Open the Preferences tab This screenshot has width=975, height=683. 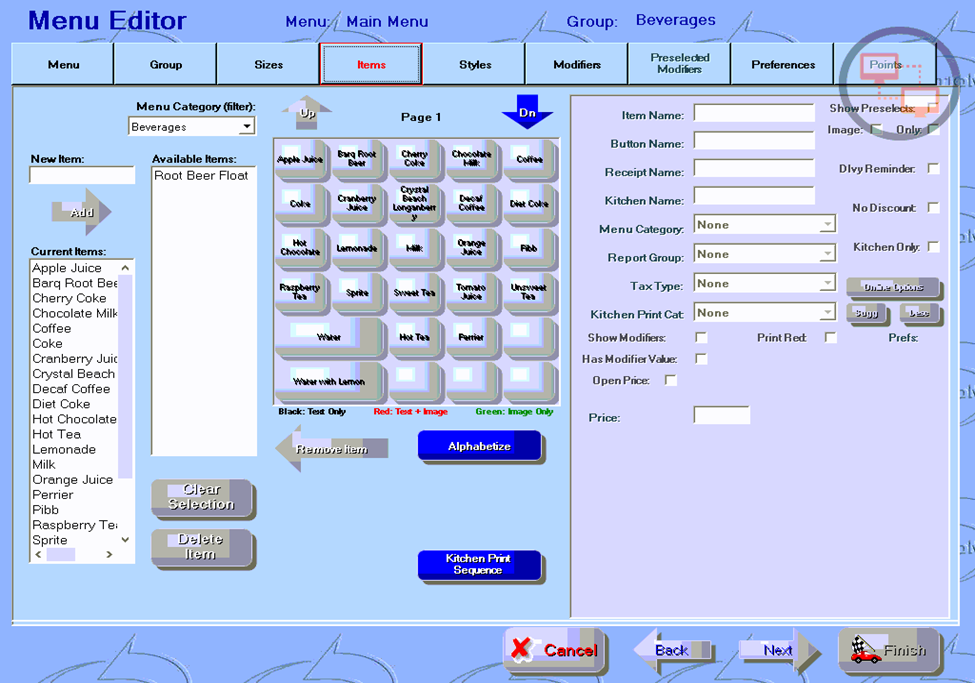782,64
